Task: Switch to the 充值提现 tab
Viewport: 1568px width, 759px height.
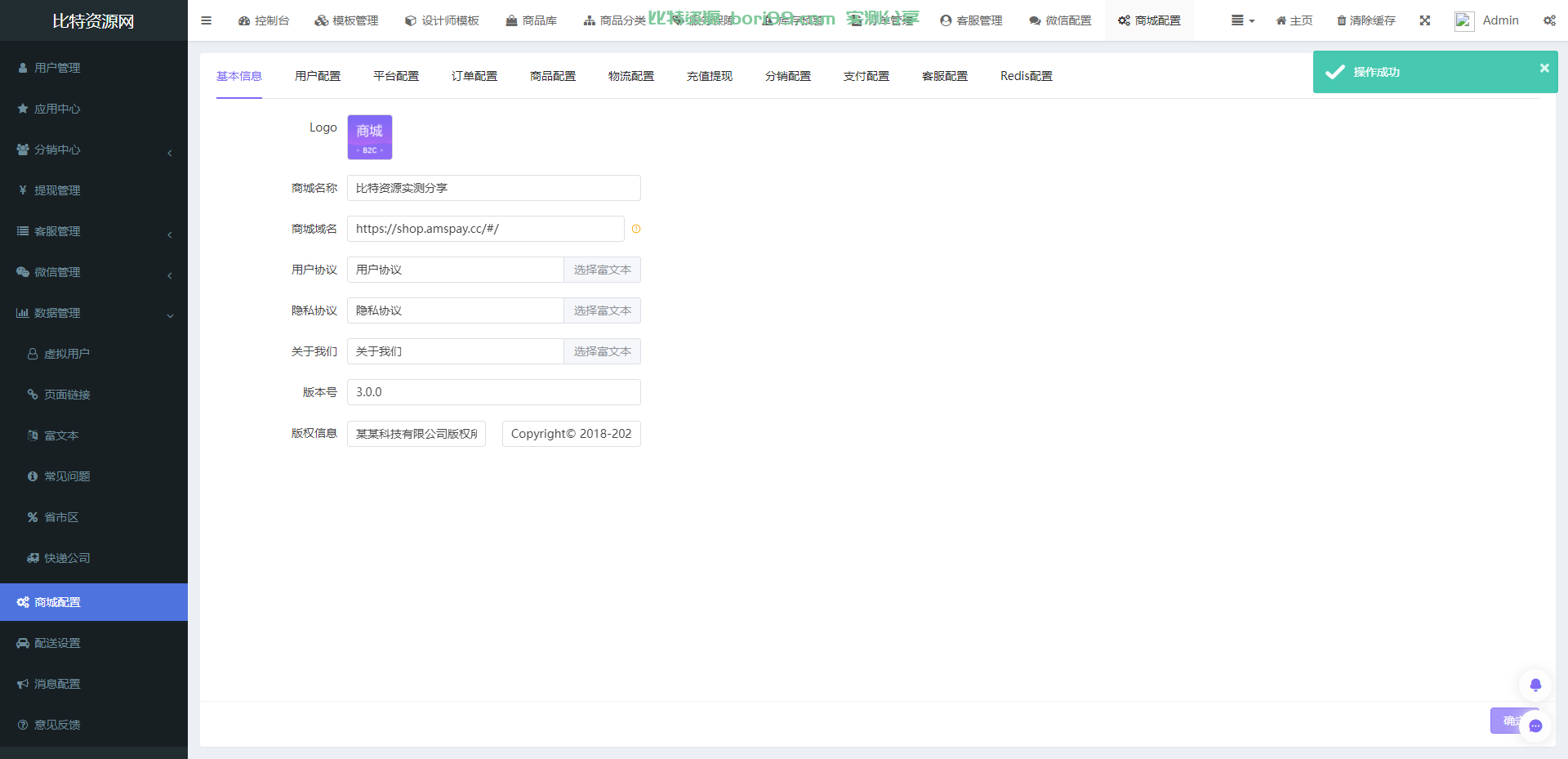Action: click(x=710, y=76)
